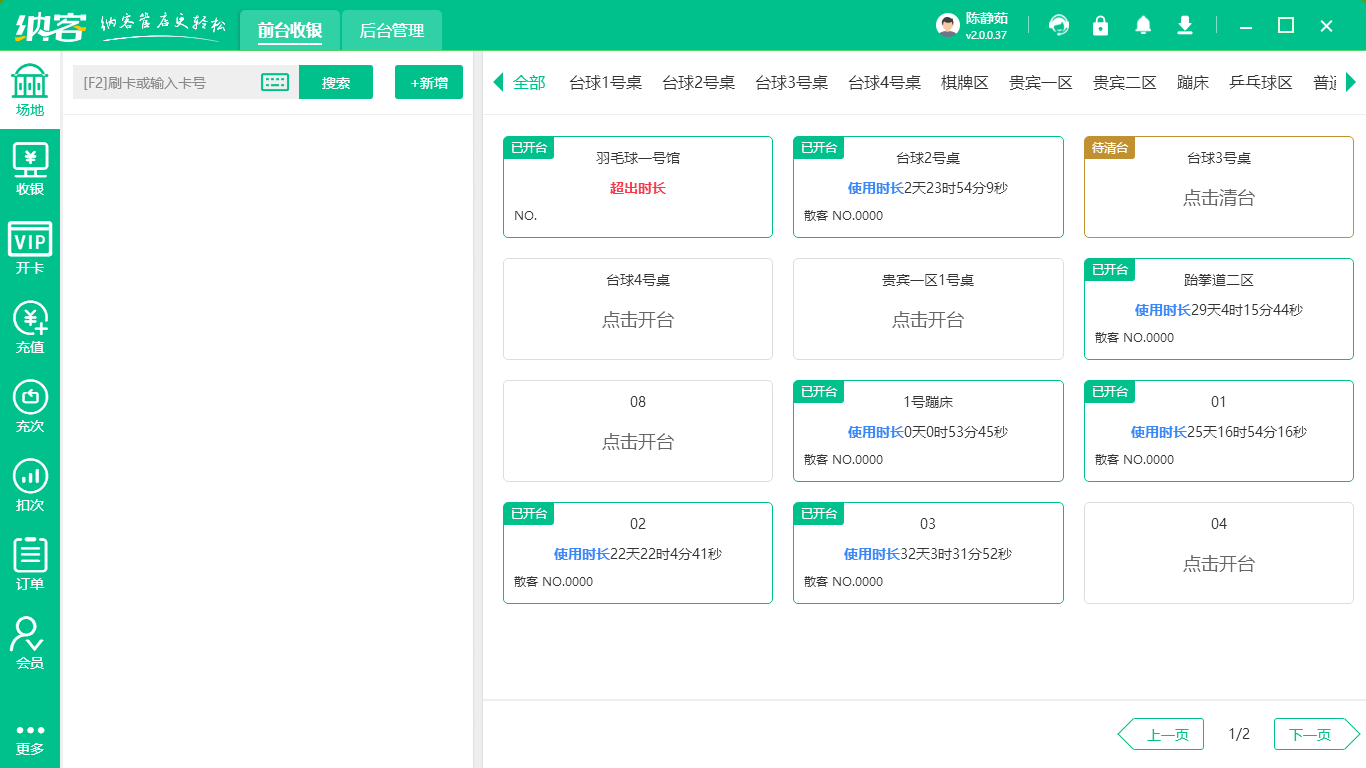Open the notification bell icon
Image resolution: width=1366 pixels, height=768 pixels.
pos(1143,25)
